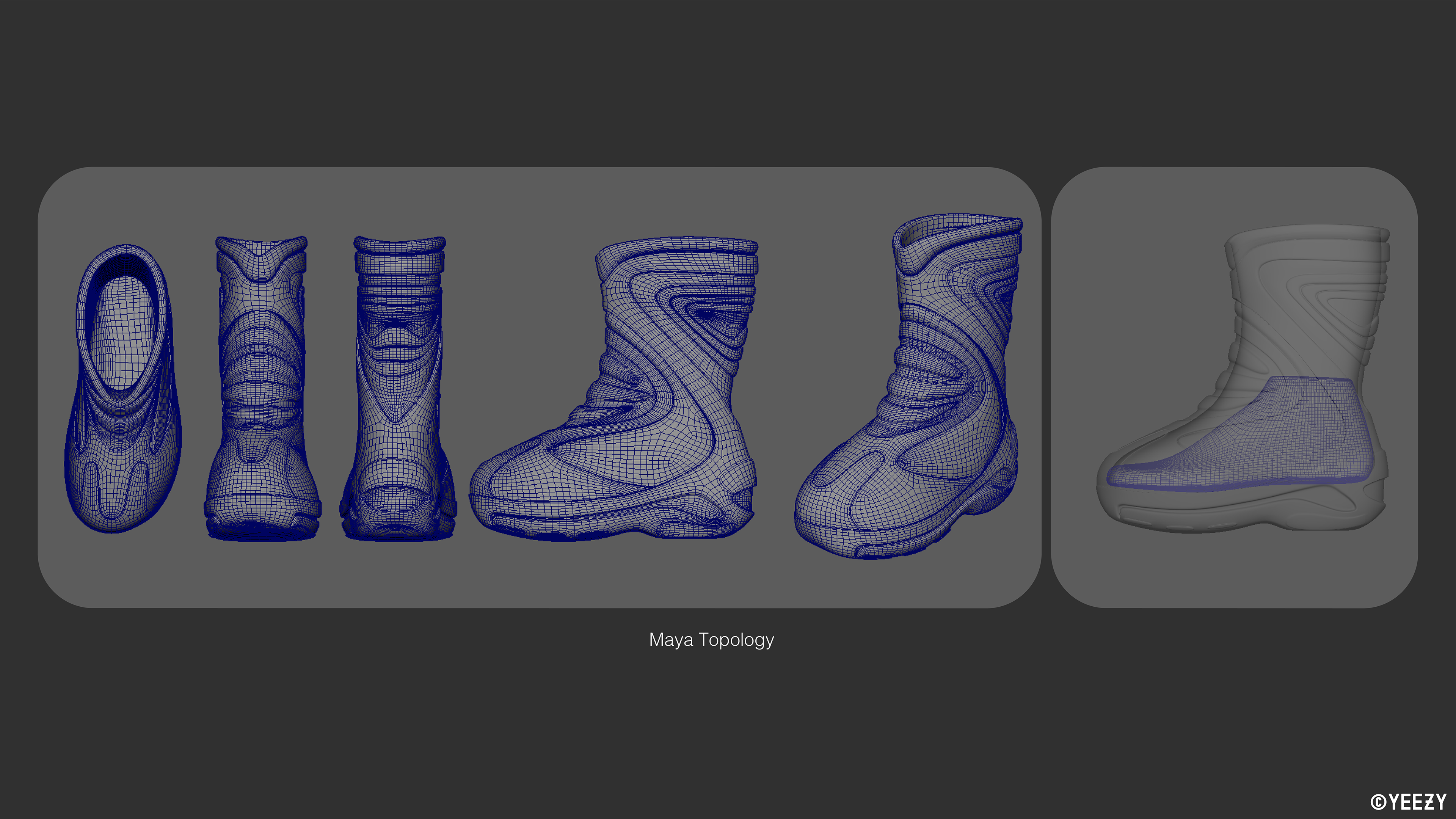This screenshot has width=1456, height=819.
Task: Click the copyright symbol before YEEZY
Action: click(x=1378, y=802)
